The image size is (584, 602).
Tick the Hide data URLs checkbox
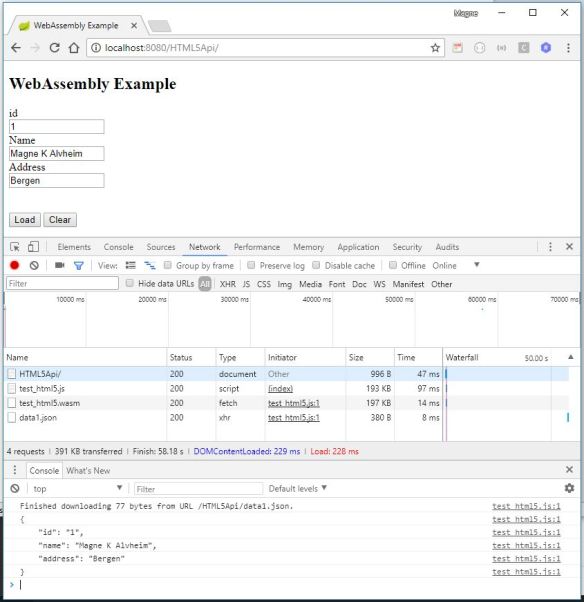click(129, 283)
